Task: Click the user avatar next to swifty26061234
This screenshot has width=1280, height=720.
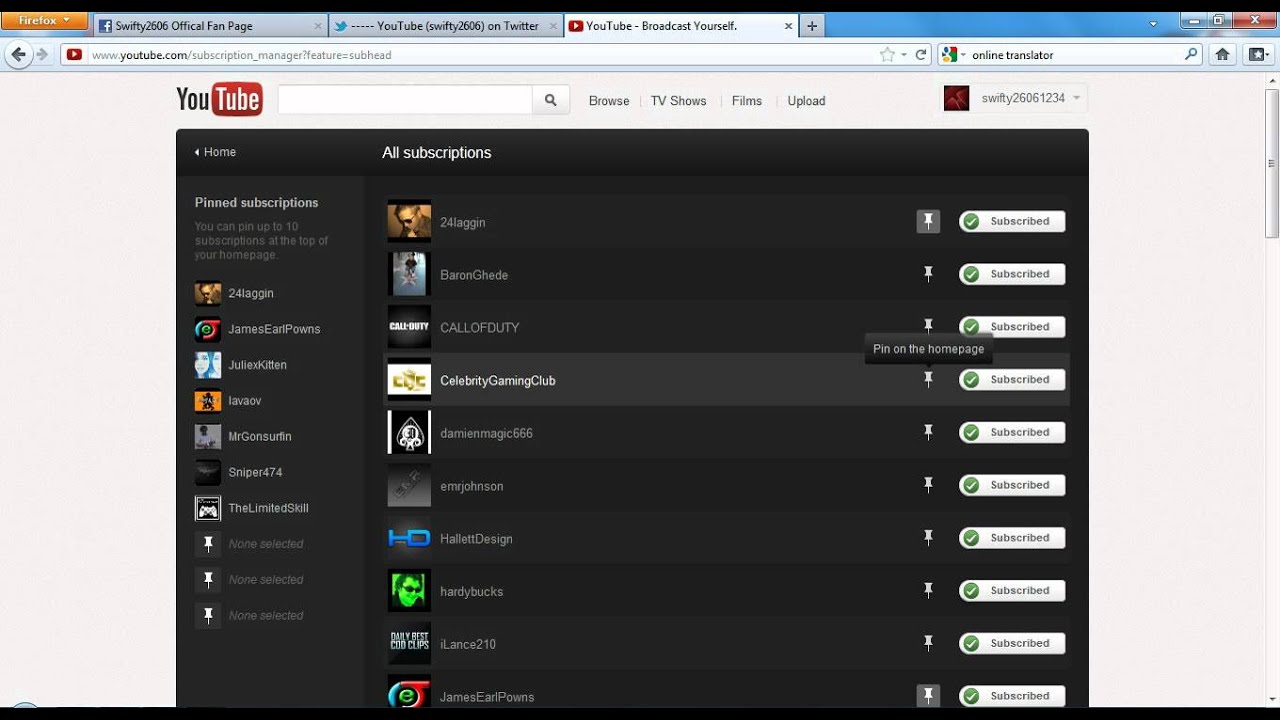Action: pyautogui.click(x=956, y=98)
